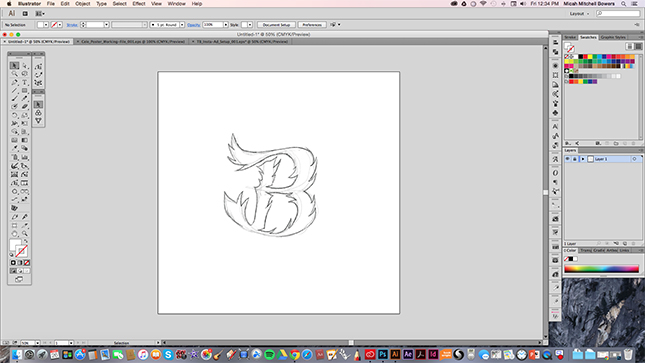The height and width of the screenshot is (363, 645).
Task: Select the Pen tool
Action: coord(14,82)
